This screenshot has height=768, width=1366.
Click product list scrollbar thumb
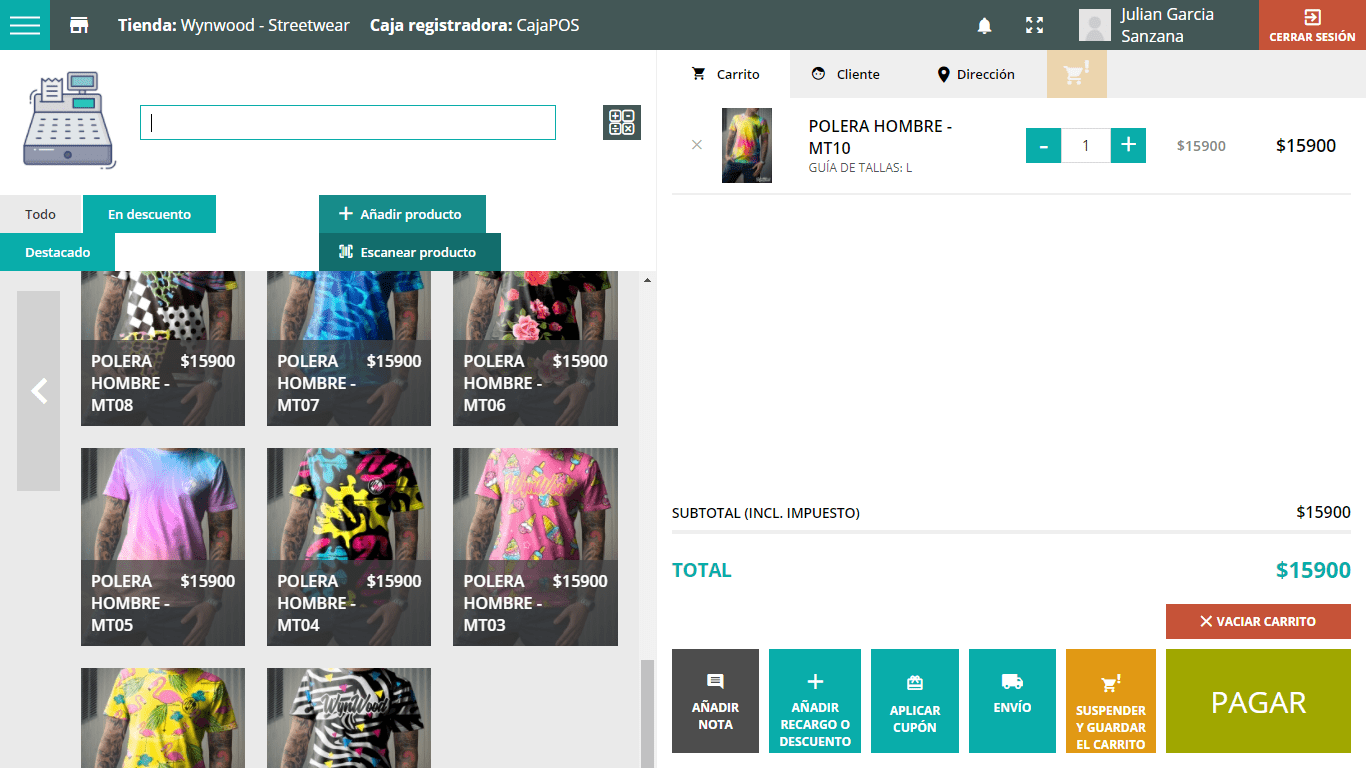(x=647, y=713)
